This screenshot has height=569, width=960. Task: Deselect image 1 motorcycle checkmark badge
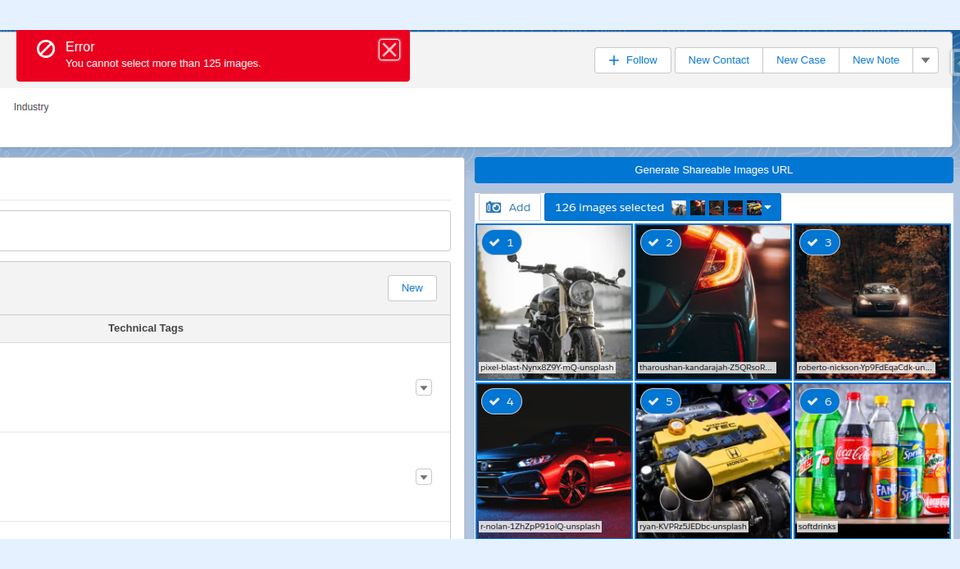click(502, 242)
